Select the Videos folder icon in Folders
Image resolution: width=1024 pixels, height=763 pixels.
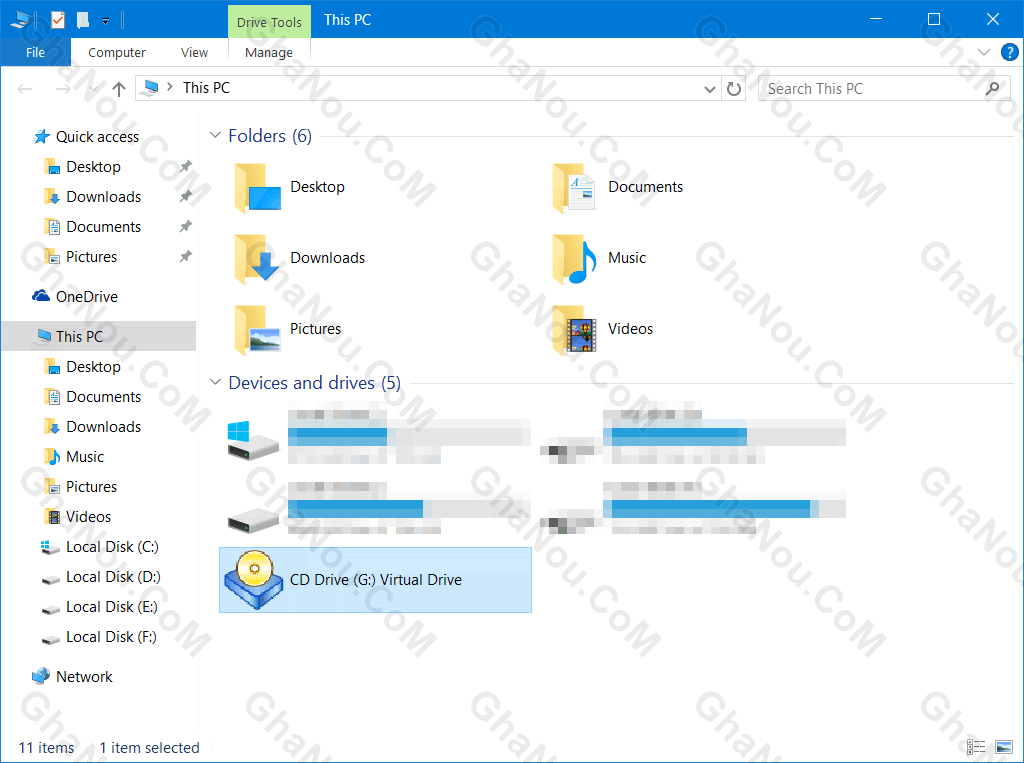coord(573,330)
